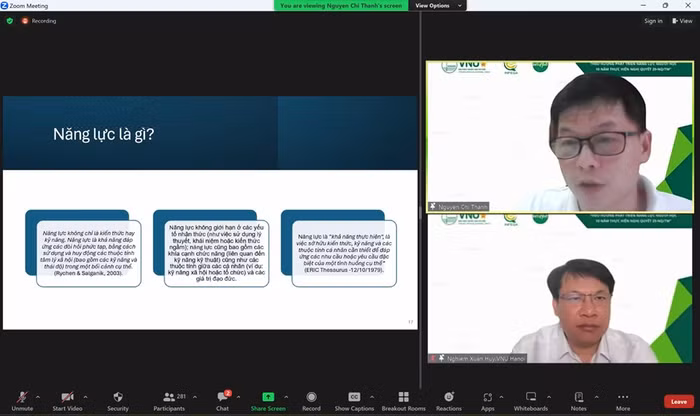Open the Chat panel

pos(222,399)
